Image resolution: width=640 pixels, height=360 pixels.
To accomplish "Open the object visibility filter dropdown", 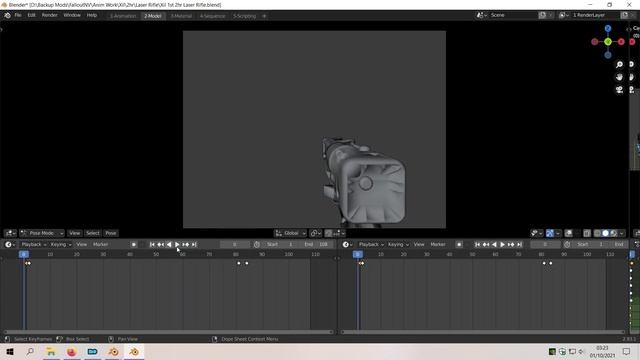I will 536,233.
